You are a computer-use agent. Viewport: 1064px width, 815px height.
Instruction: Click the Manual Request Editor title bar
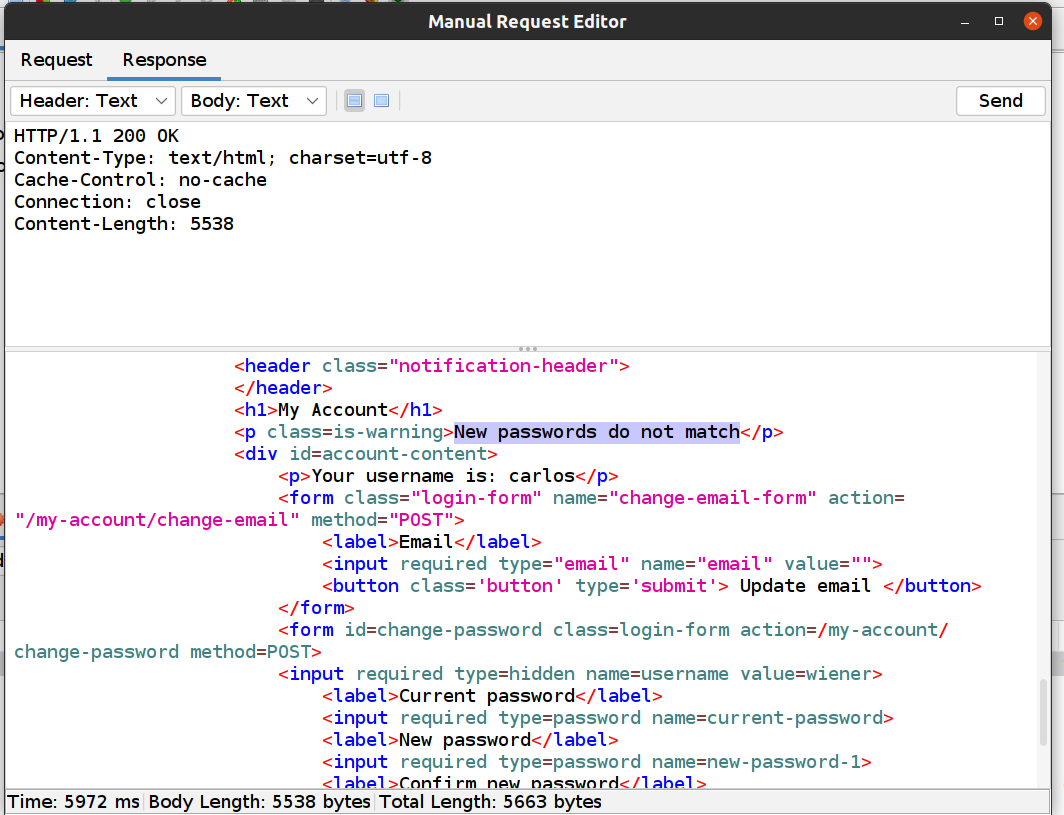pyautogui.click(x=527, y=21)
